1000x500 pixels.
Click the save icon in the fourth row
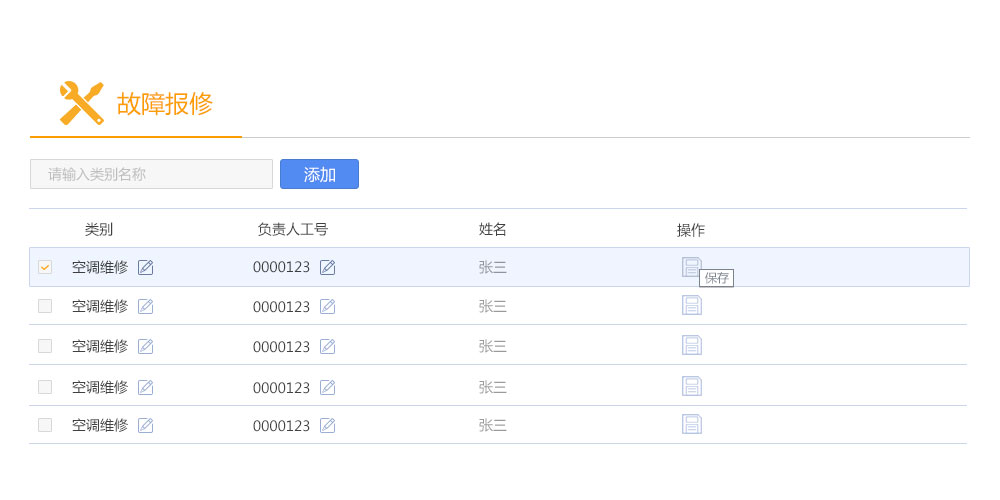(691, 386)
